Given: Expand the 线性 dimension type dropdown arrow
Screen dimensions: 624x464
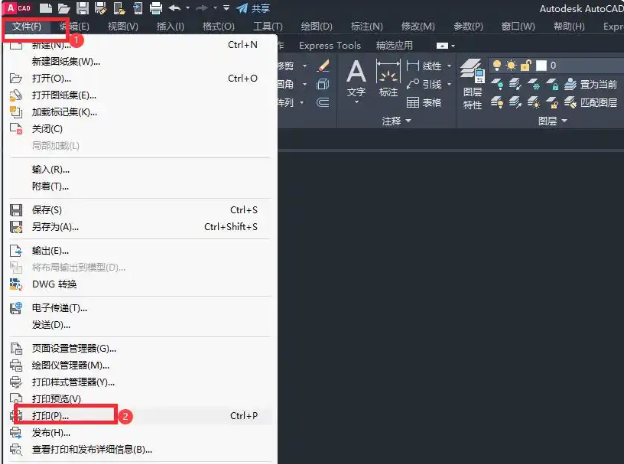Looking at the screenshot, I should coord(449,66).
